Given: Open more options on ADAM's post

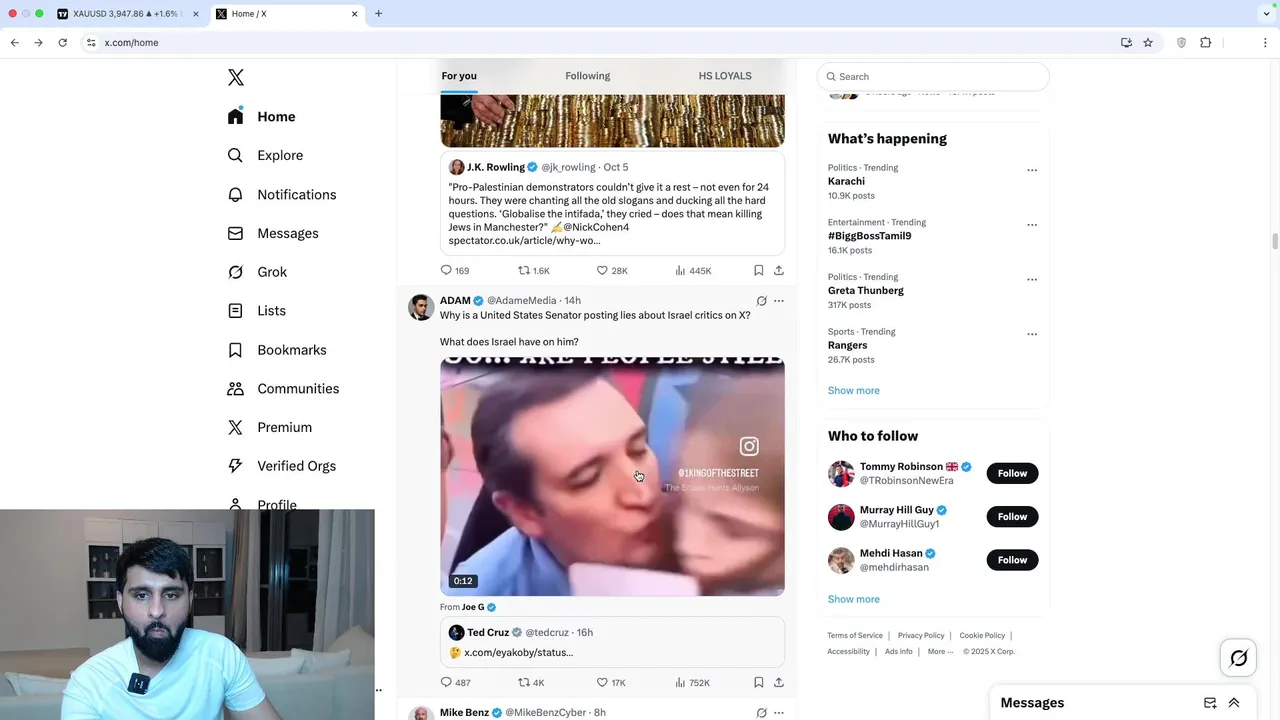Looking at the screenshot, I should pyautogui.click(x=779, y=301).
